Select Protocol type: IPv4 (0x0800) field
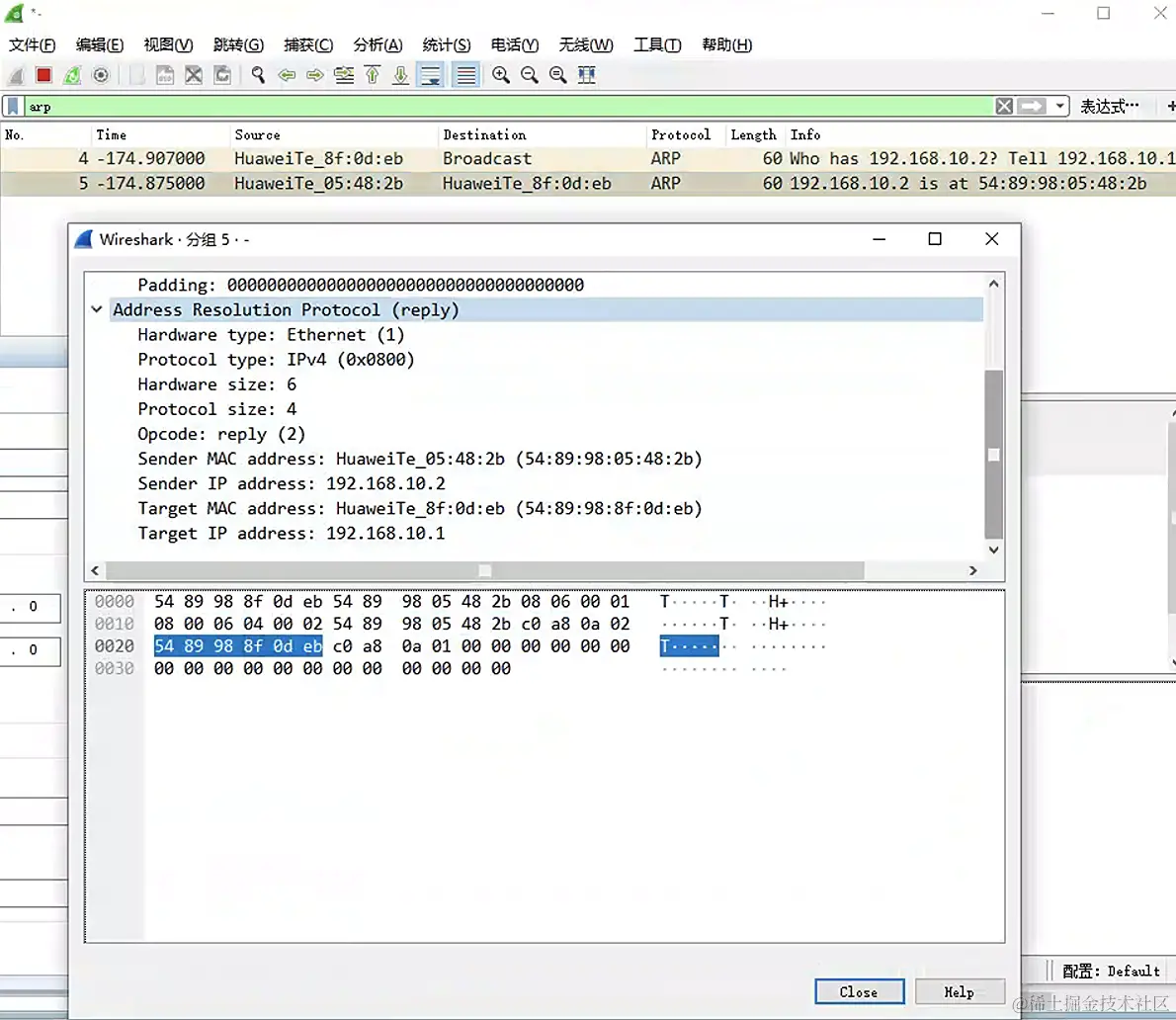This screenshot has height=1020, width=1176. click(x=276, y=360)
